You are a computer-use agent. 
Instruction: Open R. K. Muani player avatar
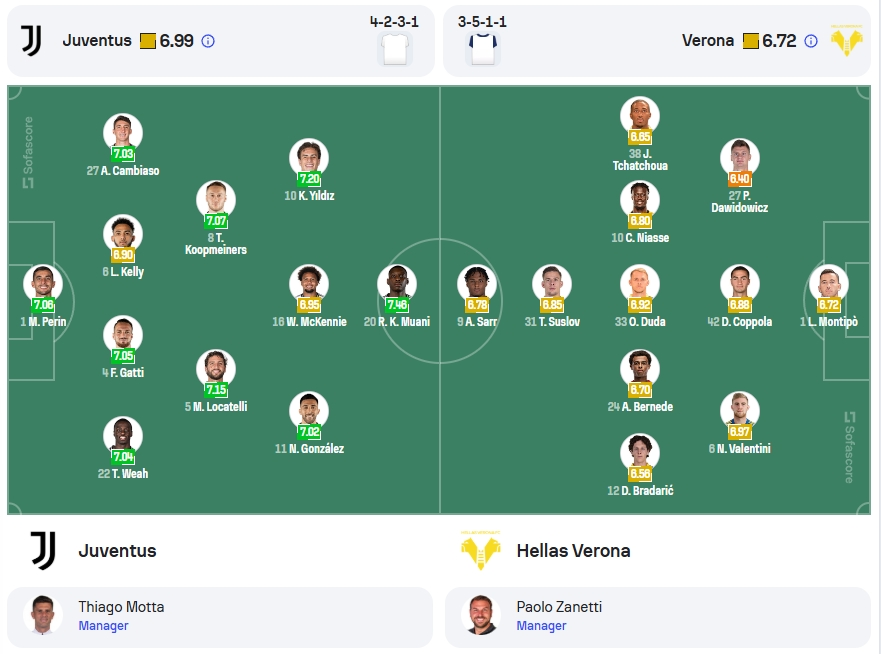tap(397, 284)
